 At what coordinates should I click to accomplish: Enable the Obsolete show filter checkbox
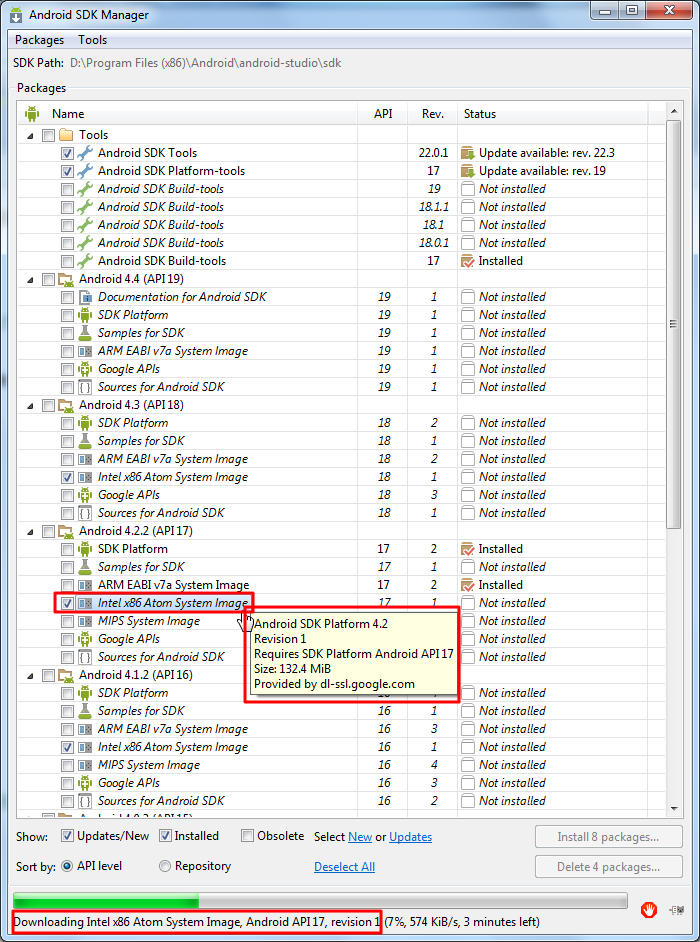(247, 836)
